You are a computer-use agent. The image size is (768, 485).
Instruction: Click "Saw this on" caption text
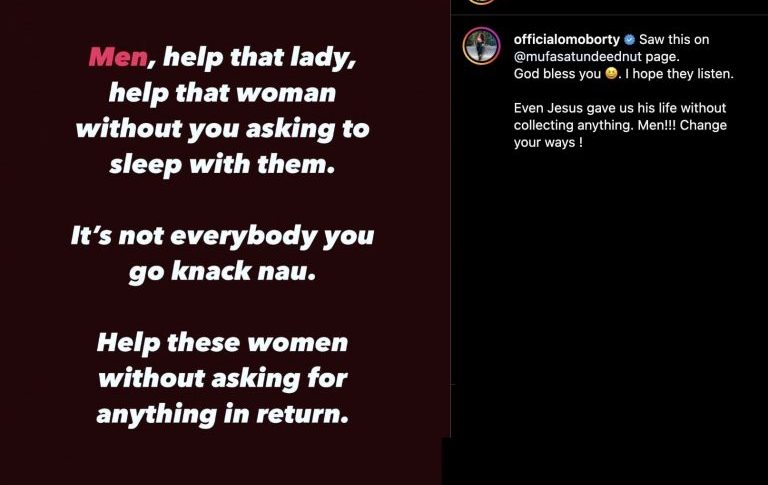coord(674,40)
